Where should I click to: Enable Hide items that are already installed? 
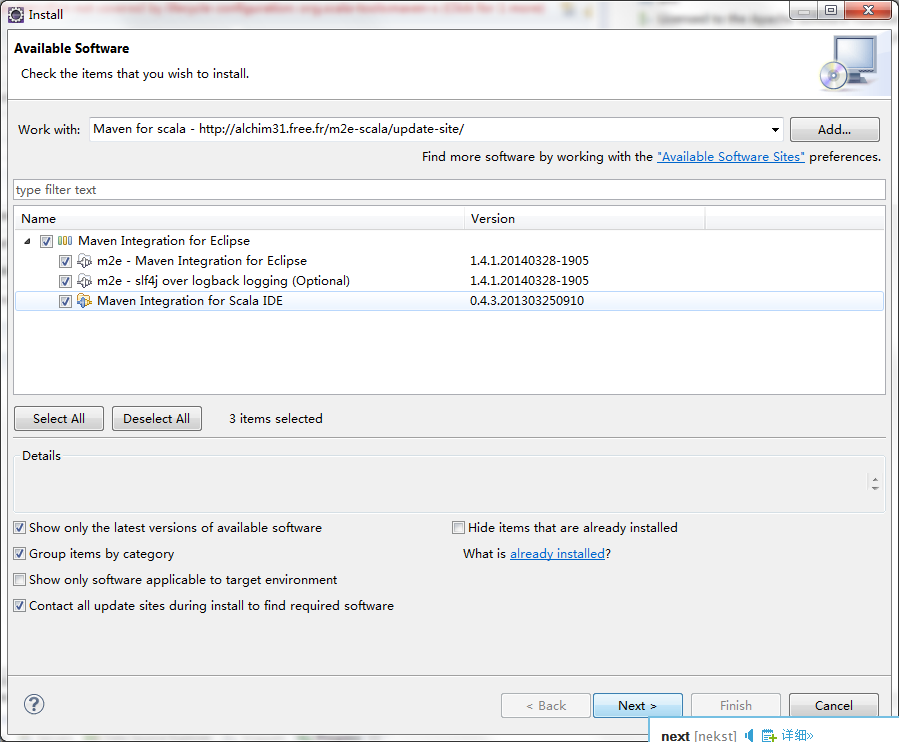pos(459,528)
